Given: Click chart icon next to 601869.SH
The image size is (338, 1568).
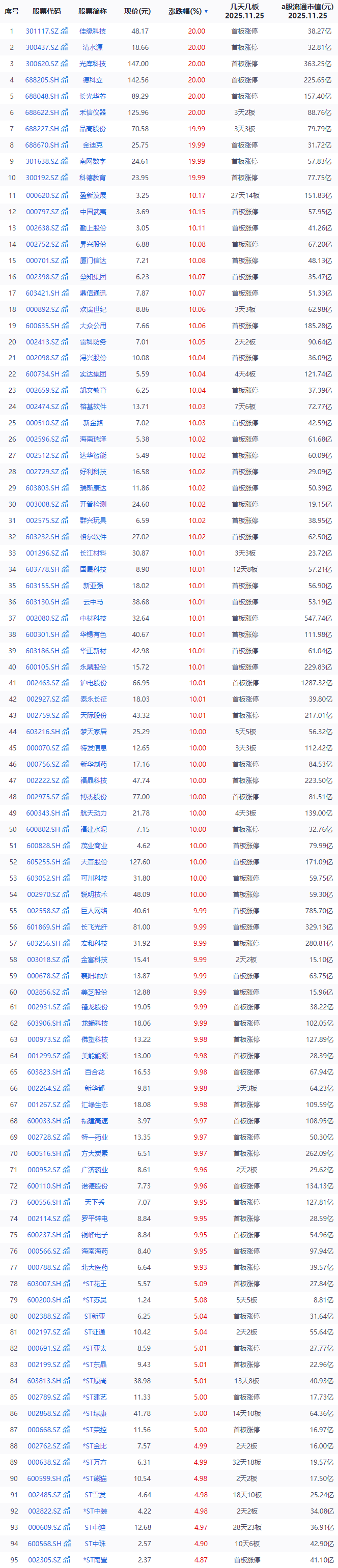Looking at the screenshot, I should pyautogui.click(x=65, y=927).
